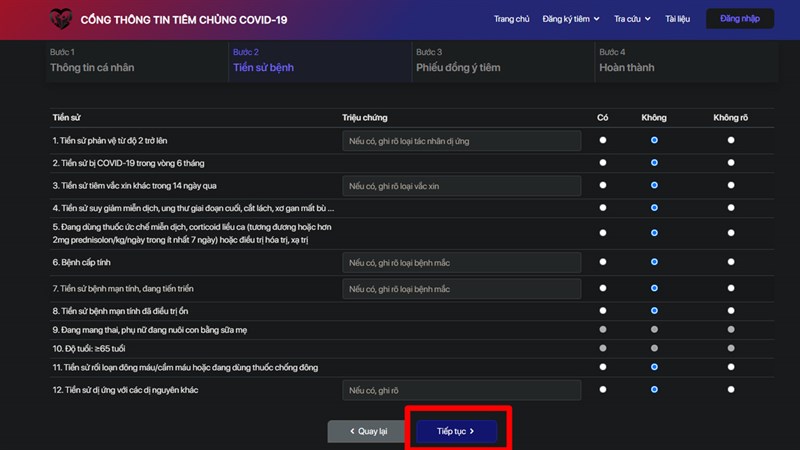Click the Tiền sử column header
The width and height of the screenshot is (800, 450).
(66, 117)
